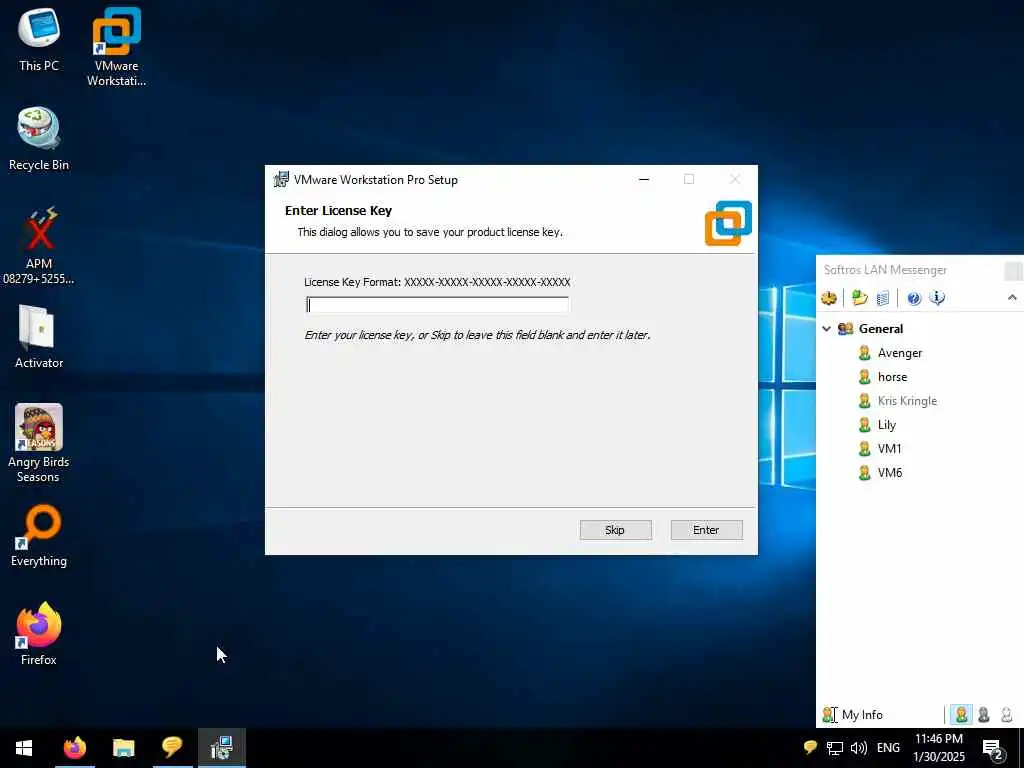Open the info speech bubble icon in Softros toolbar
The height and width of the screenshot is (768, 1024).
pos(936,298)
